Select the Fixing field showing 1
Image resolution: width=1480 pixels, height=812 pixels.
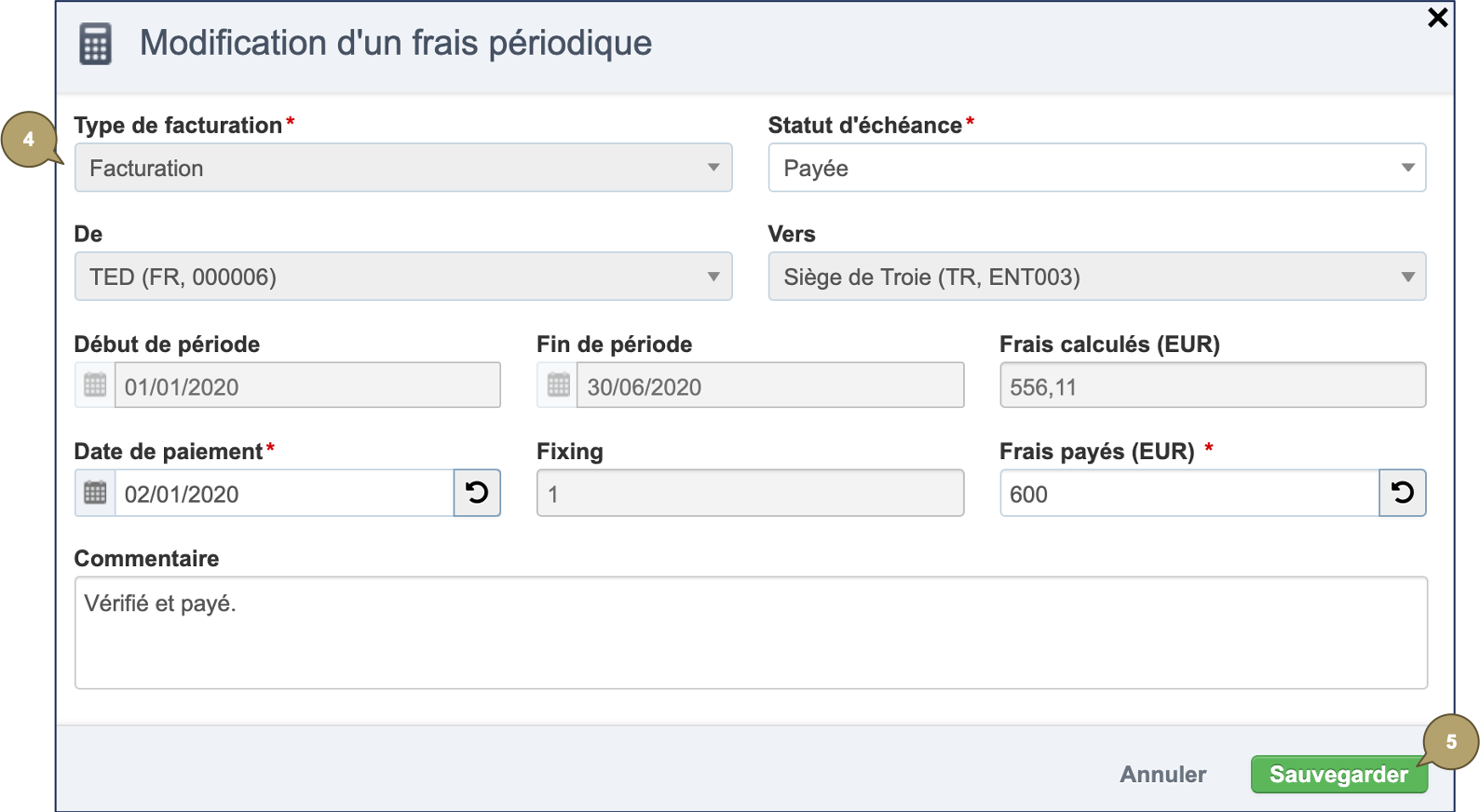click(x=750, y=493)
